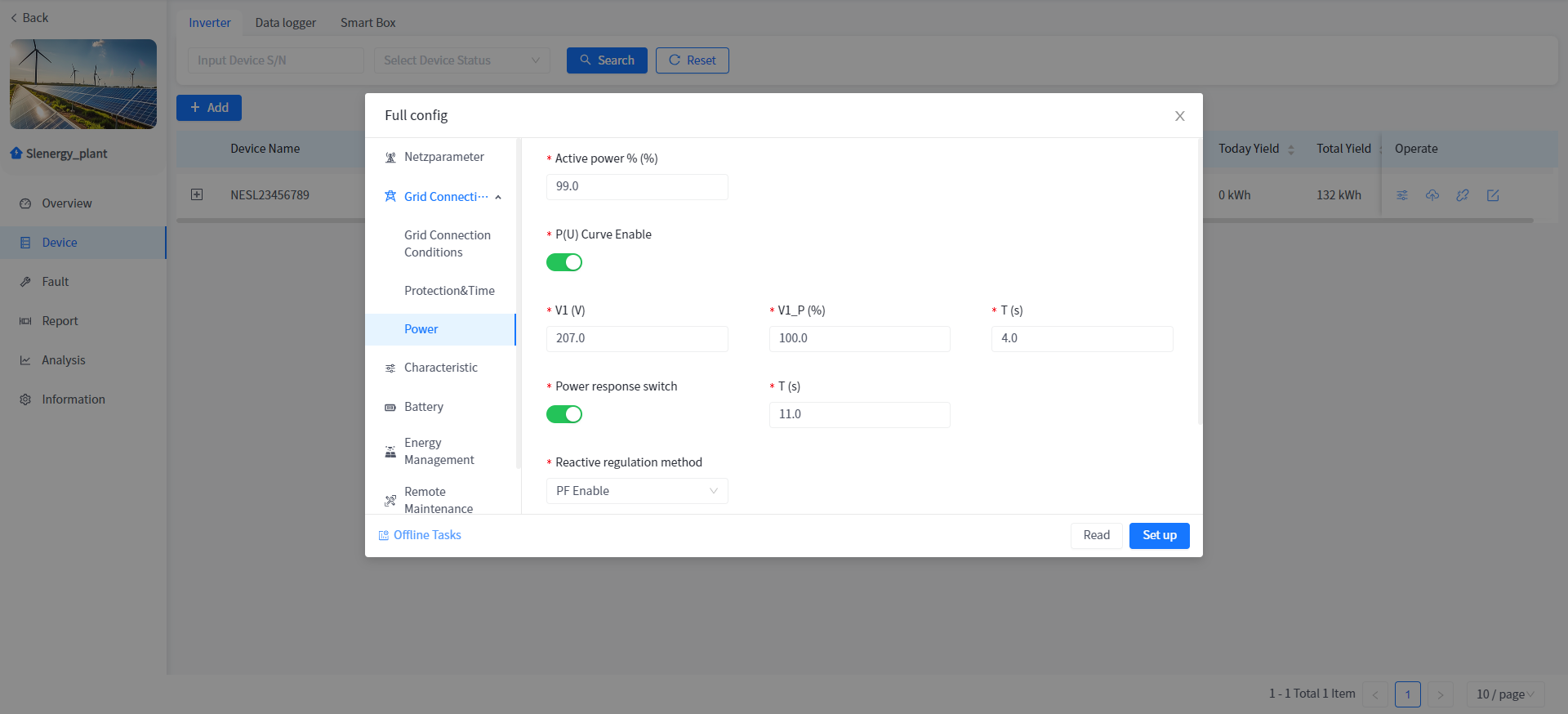Click the row expand plus icon beside NESL23456789

(197, 194)
